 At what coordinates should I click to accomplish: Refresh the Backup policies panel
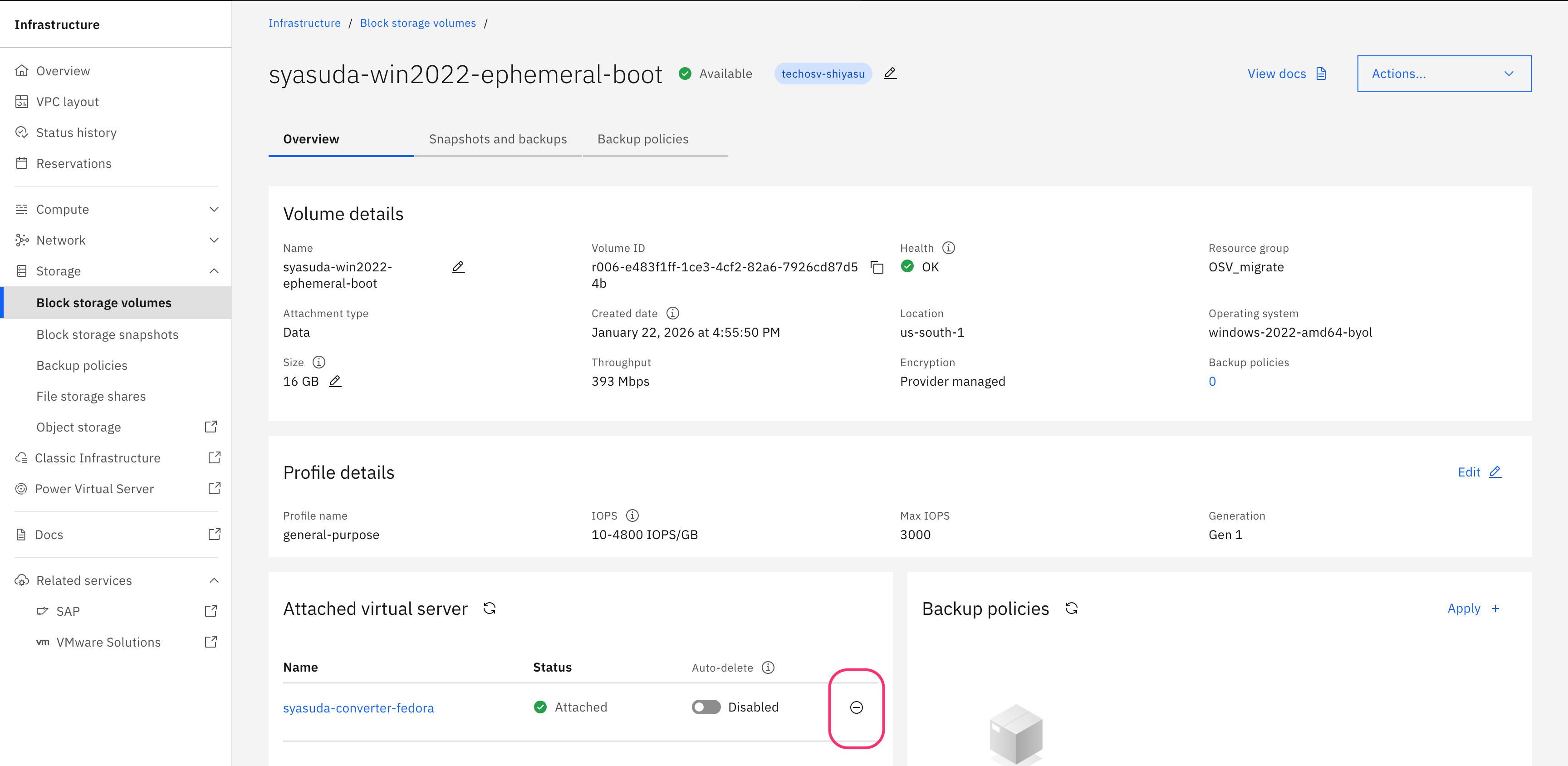1071,608
